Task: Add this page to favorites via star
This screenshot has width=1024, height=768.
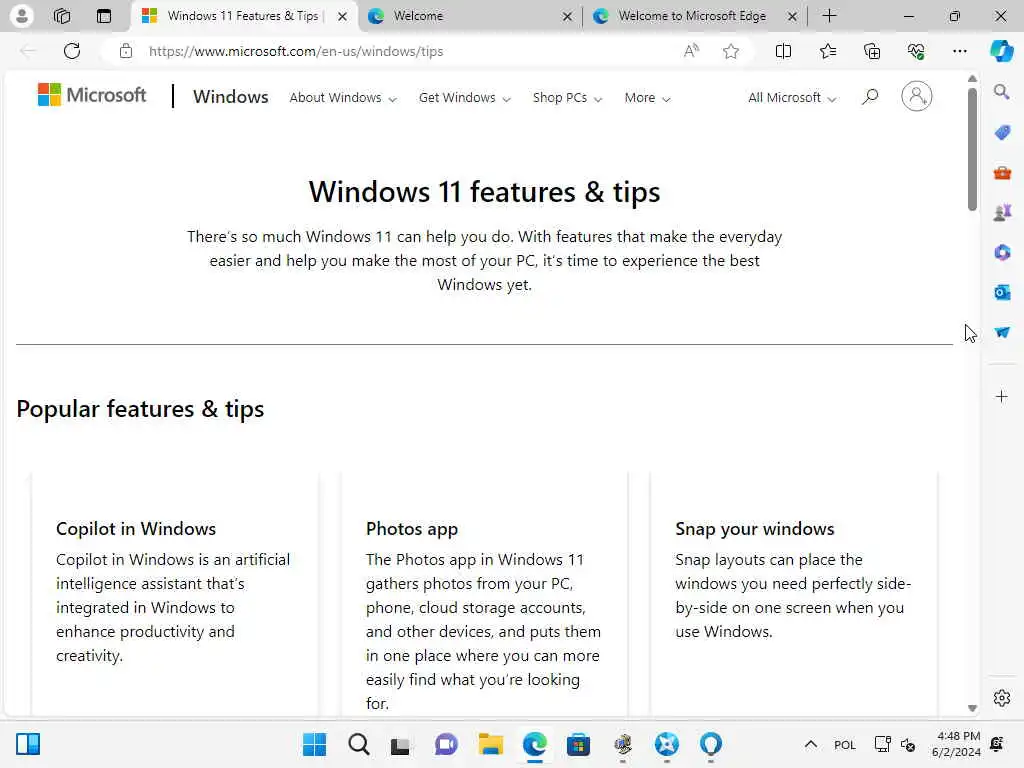Action: click(x=731, y=51)
